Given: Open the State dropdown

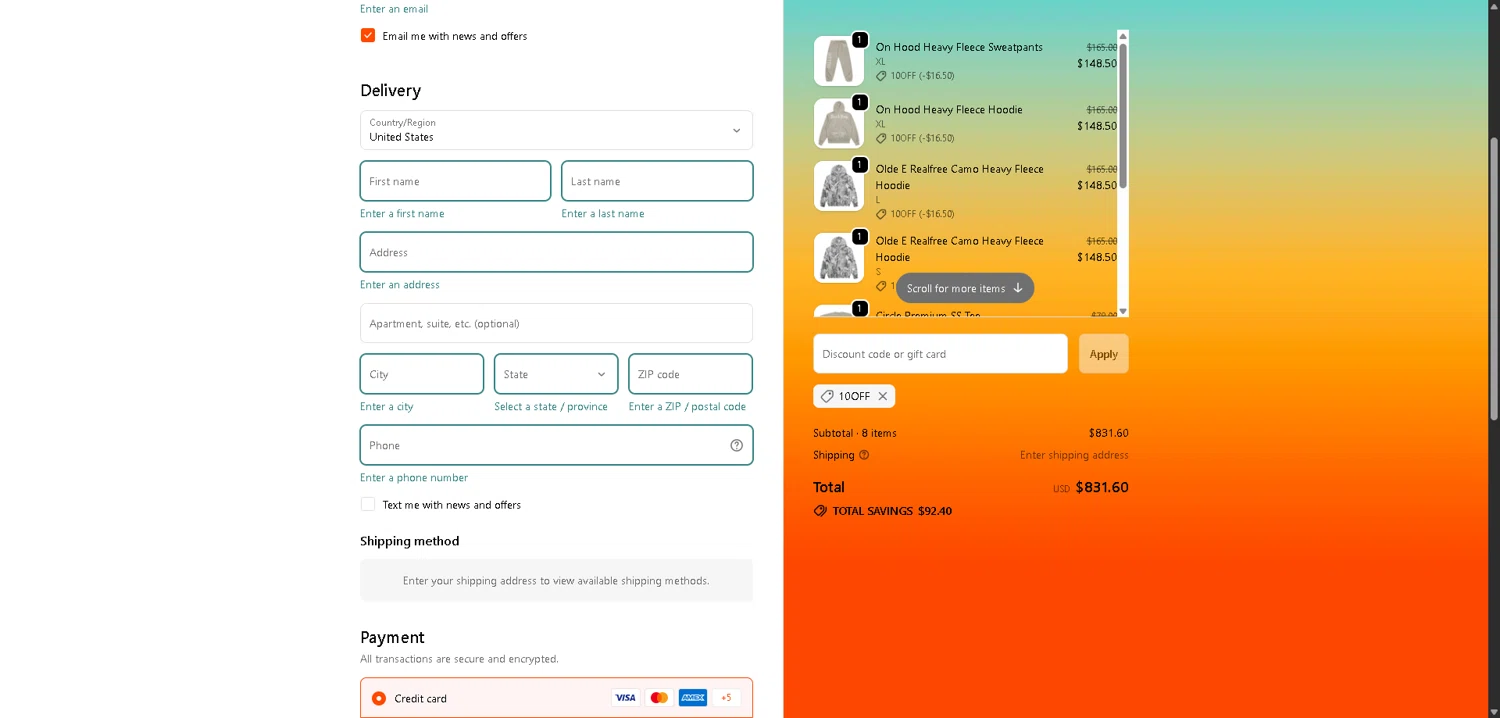Looking at the screenshot, I should click(556, 374).
